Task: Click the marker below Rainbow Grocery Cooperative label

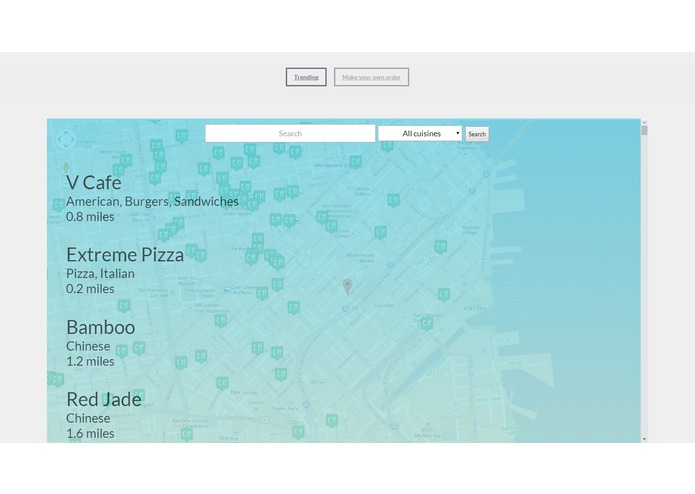Action: (x=187, y=434)
